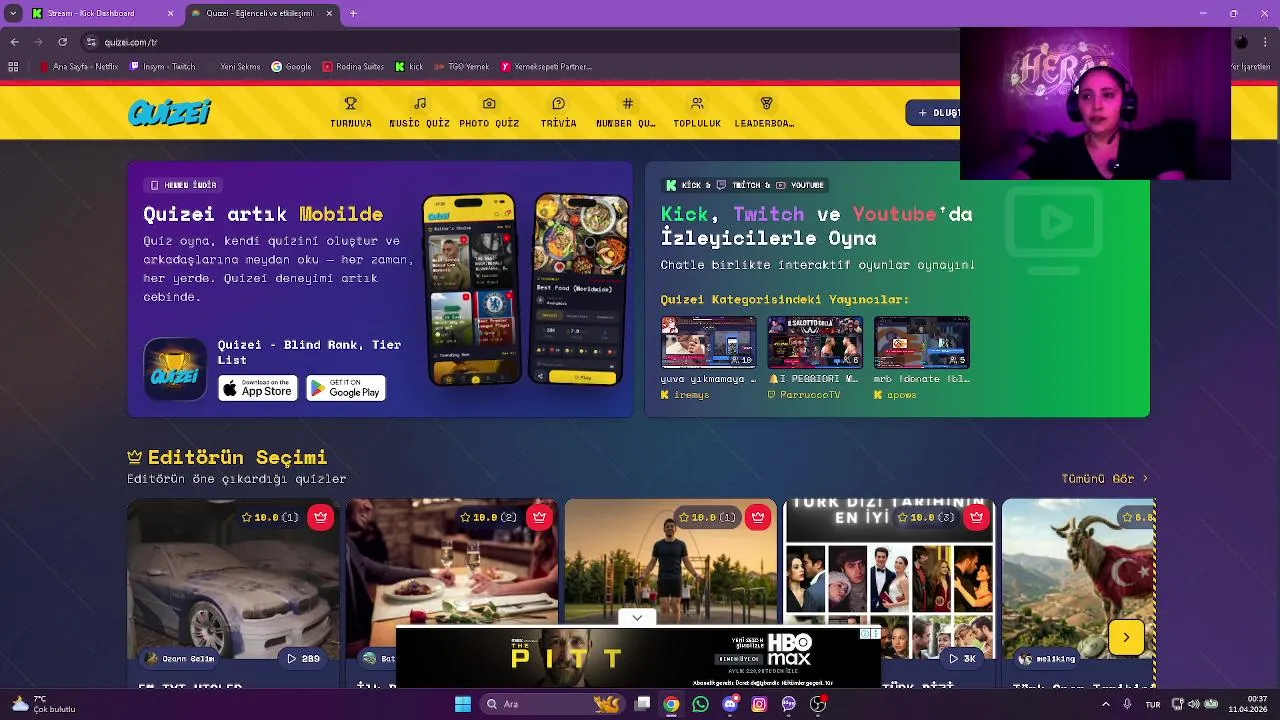Click the crown badge on Türk Dizi card
This screenshot has height=720, width=1280.
[x=976, y=517]
